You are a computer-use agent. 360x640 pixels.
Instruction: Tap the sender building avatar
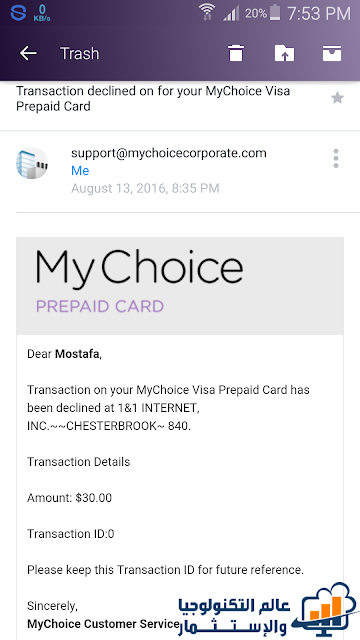pos(32,163)
